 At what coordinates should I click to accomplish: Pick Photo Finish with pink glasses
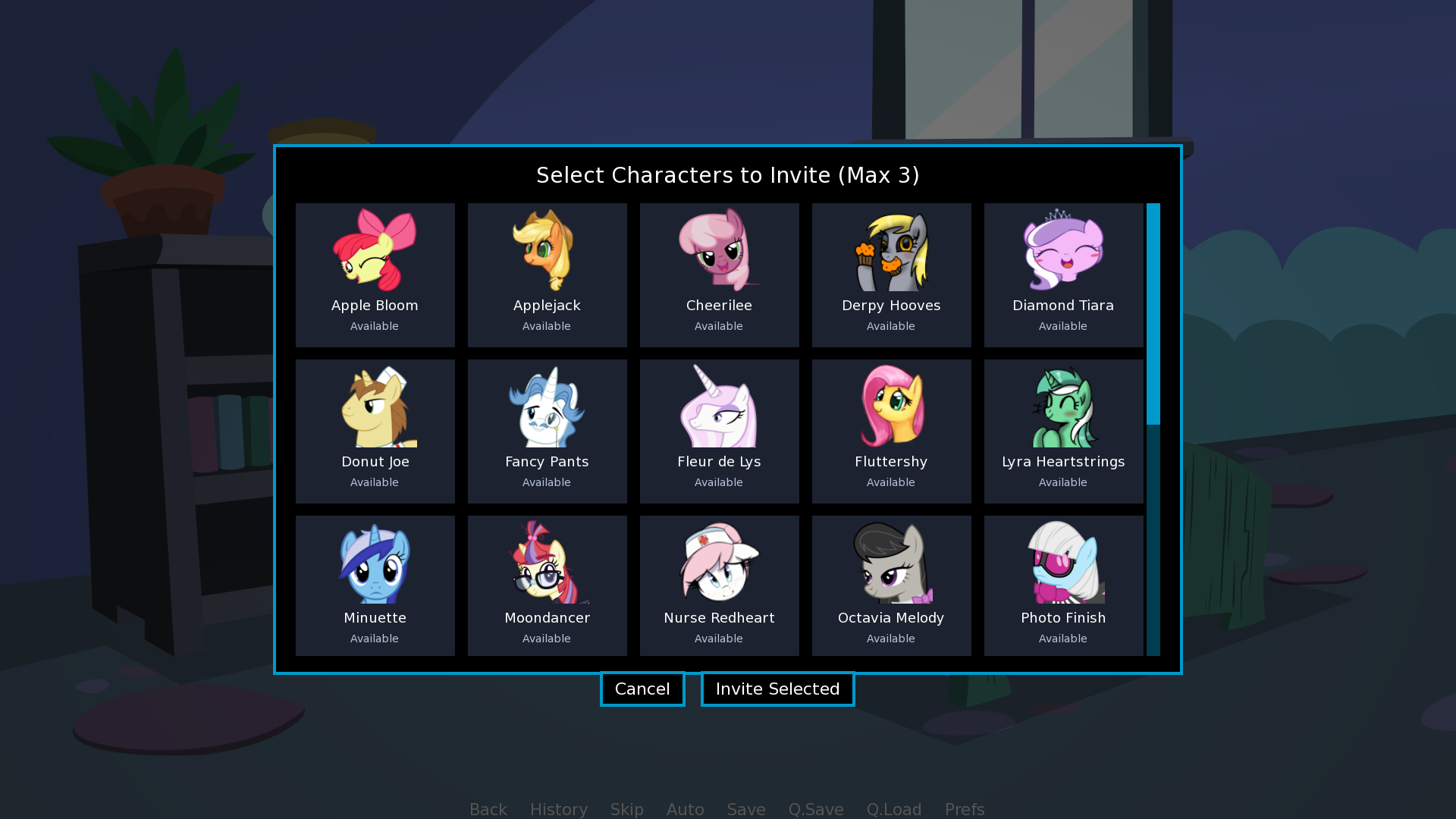(1063, 562)
